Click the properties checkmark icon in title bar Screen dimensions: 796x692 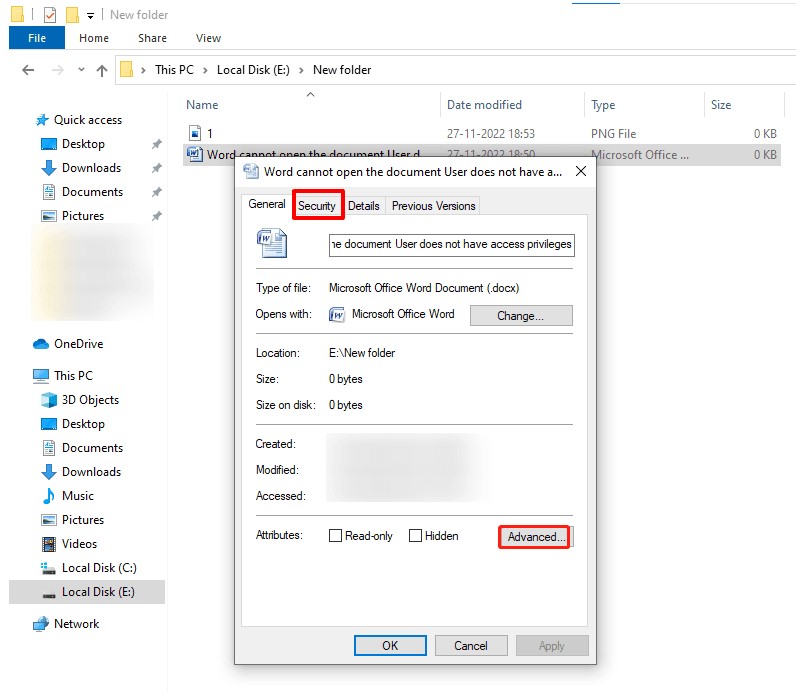(x=50, y=15)
